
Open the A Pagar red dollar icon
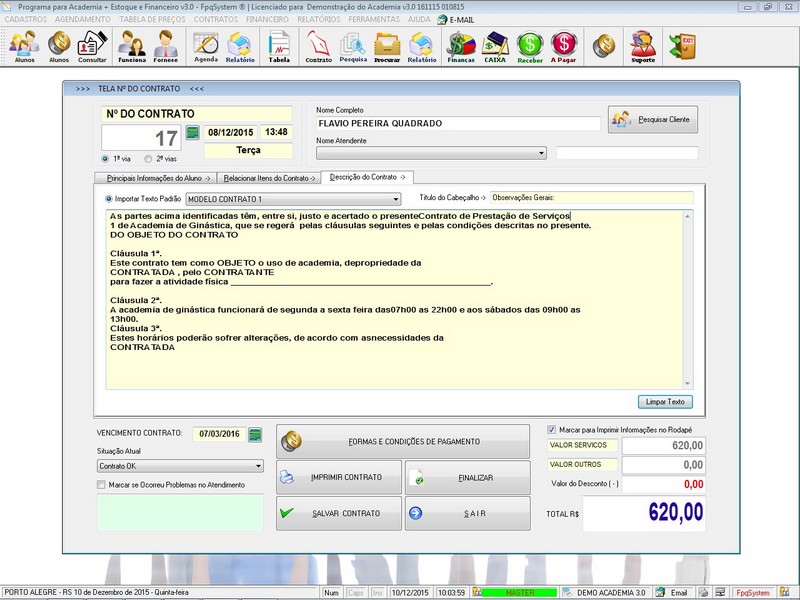coord(563,46)
